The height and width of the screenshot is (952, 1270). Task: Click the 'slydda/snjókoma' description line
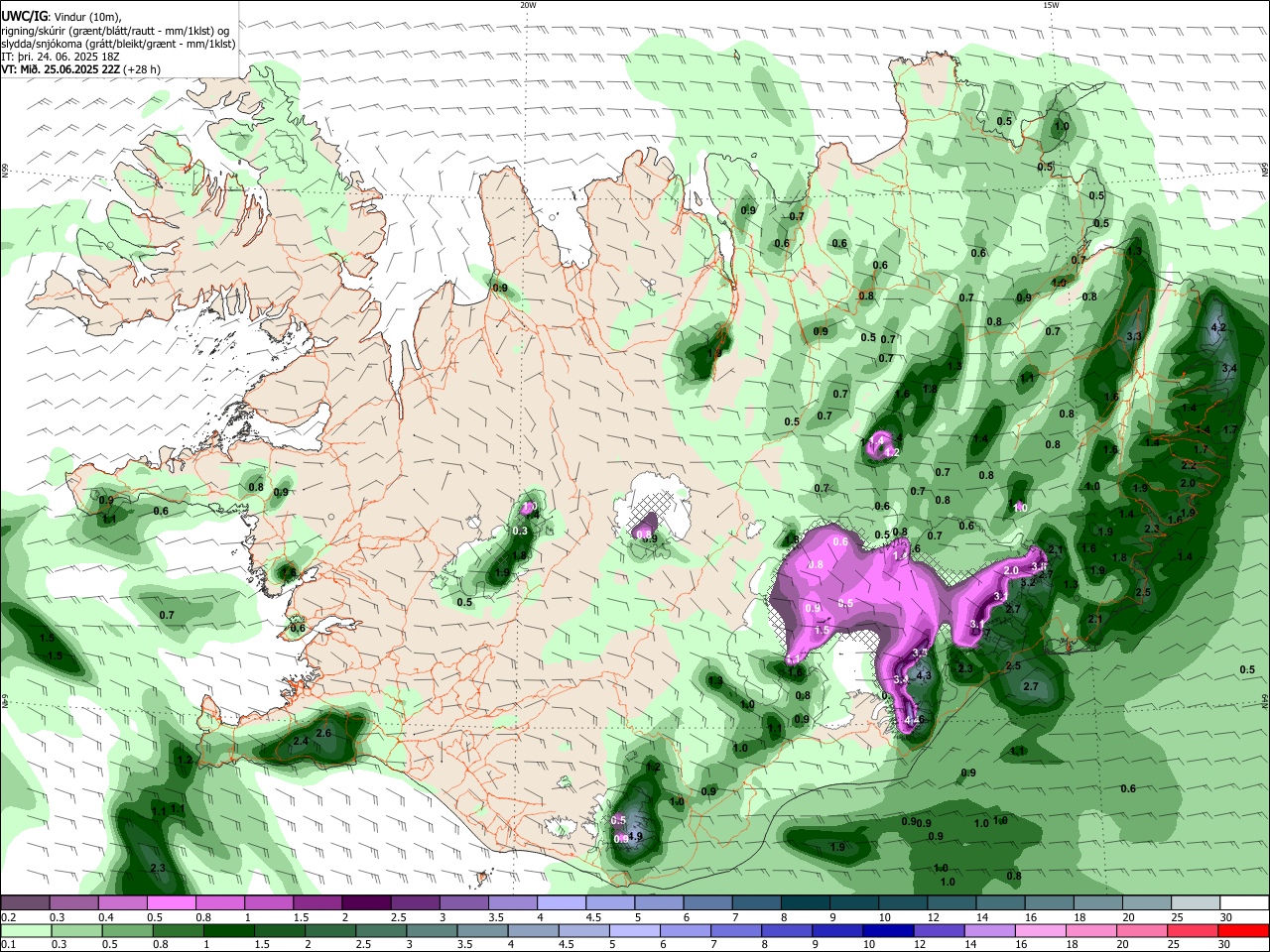(118, 44)
